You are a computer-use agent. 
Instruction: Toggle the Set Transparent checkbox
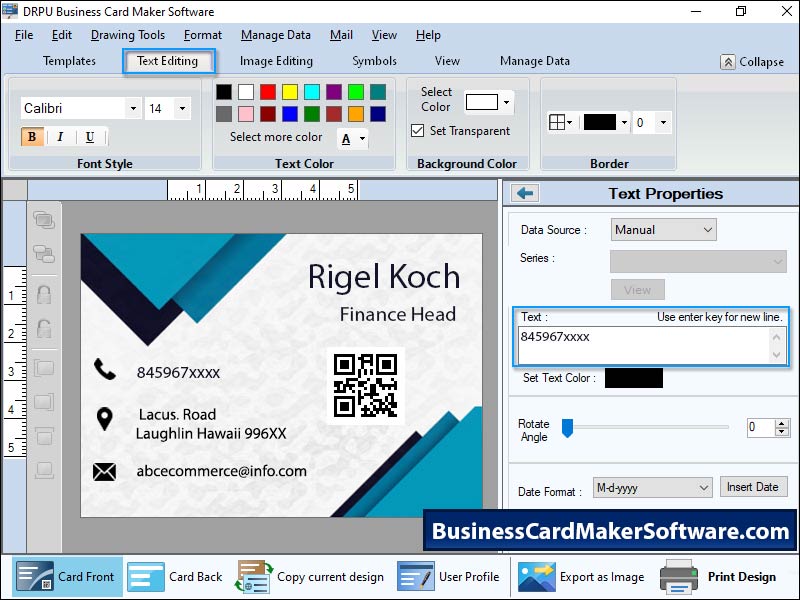418,131
